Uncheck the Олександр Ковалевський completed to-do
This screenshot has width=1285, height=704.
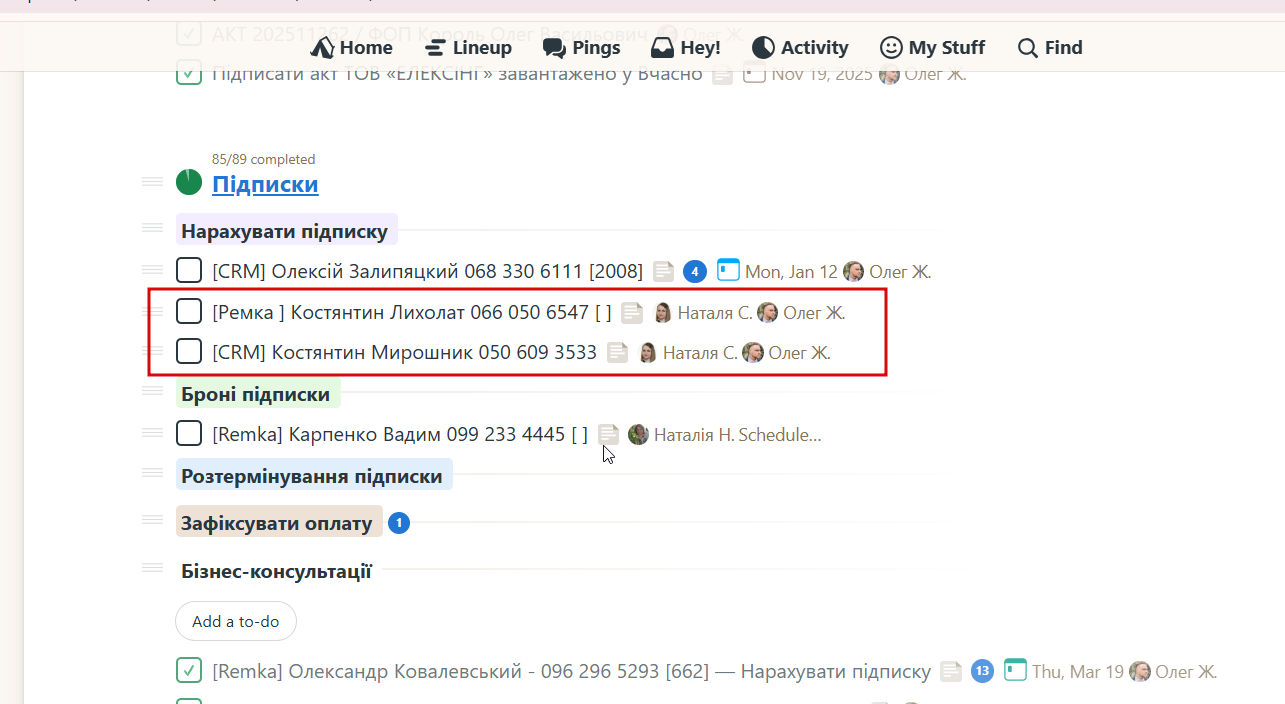click(x=189, y=670)
